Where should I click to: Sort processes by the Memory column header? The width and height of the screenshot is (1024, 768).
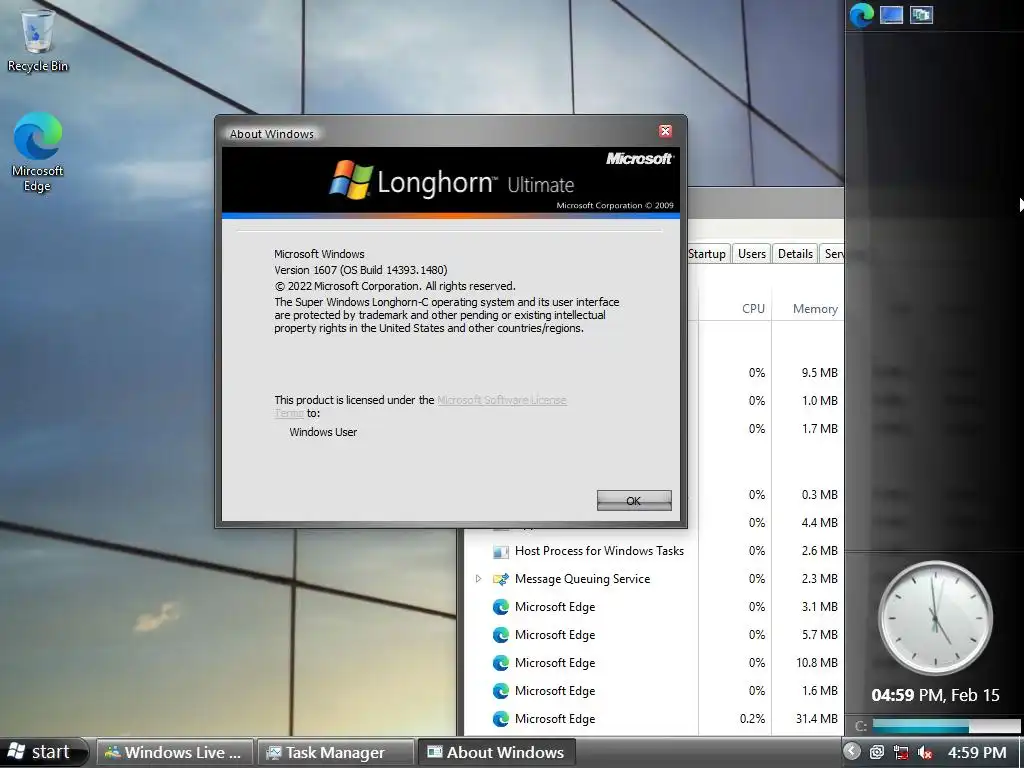pos(815,309)
